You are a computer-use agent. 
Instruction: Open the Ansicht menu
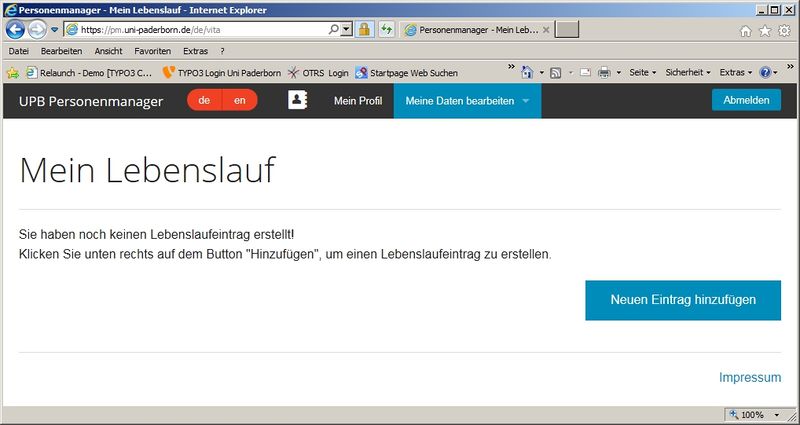pos(109,51)
